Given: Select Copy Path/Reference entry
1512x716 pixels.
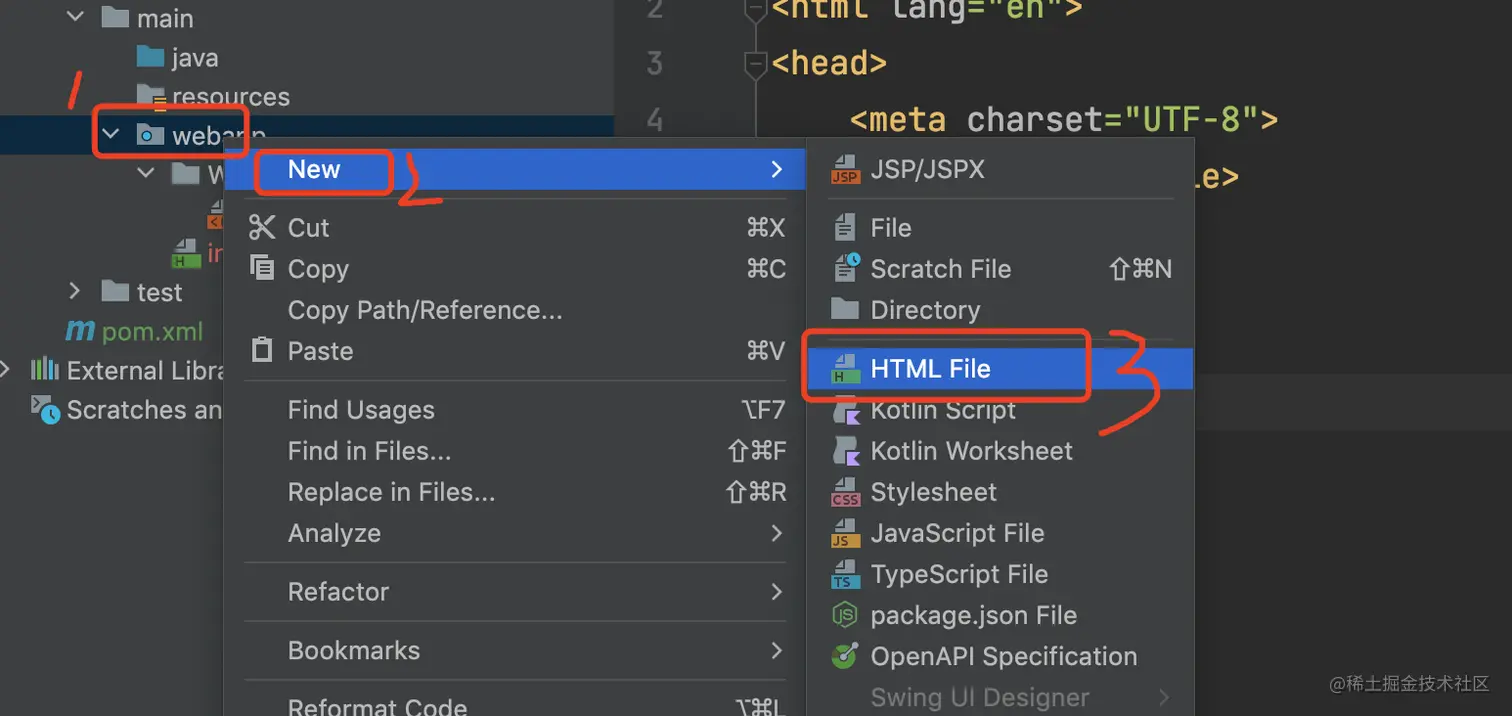Looking at the screenshot, I should tap(424, 310).
